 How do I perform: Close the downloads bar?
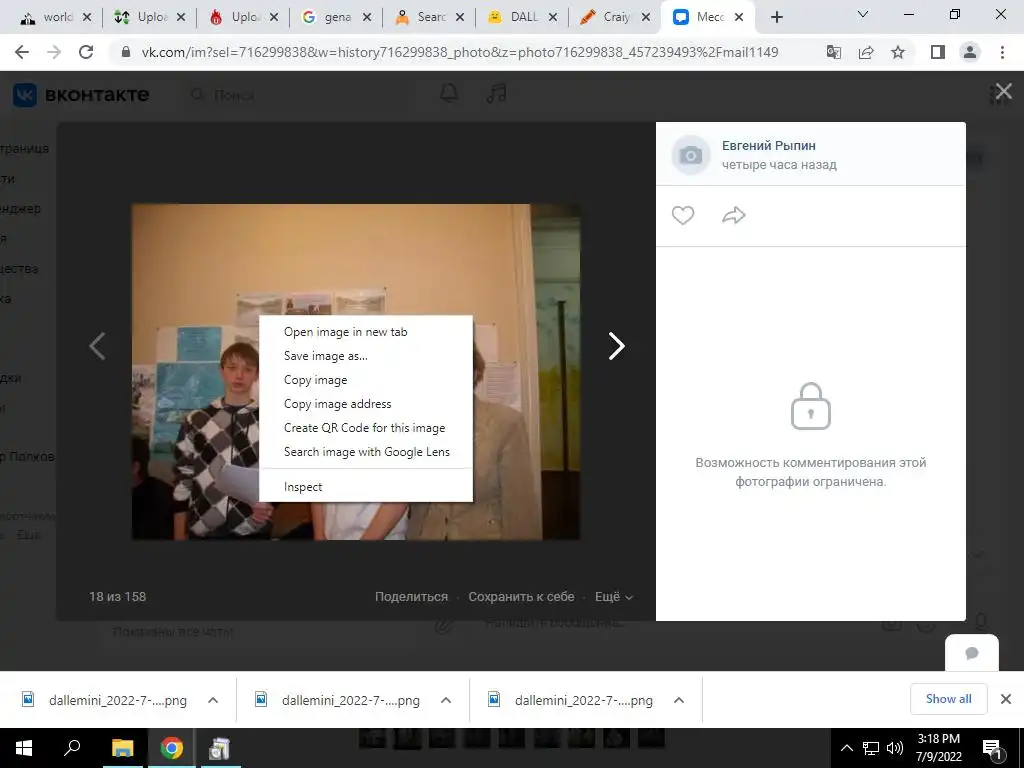pyautogui.click(x=1006, y=699)
